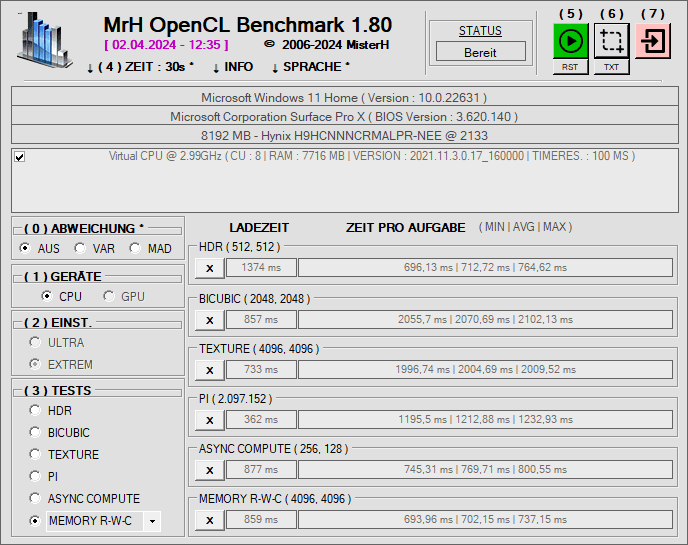Click HDR timing results field

tap(485, 268)
